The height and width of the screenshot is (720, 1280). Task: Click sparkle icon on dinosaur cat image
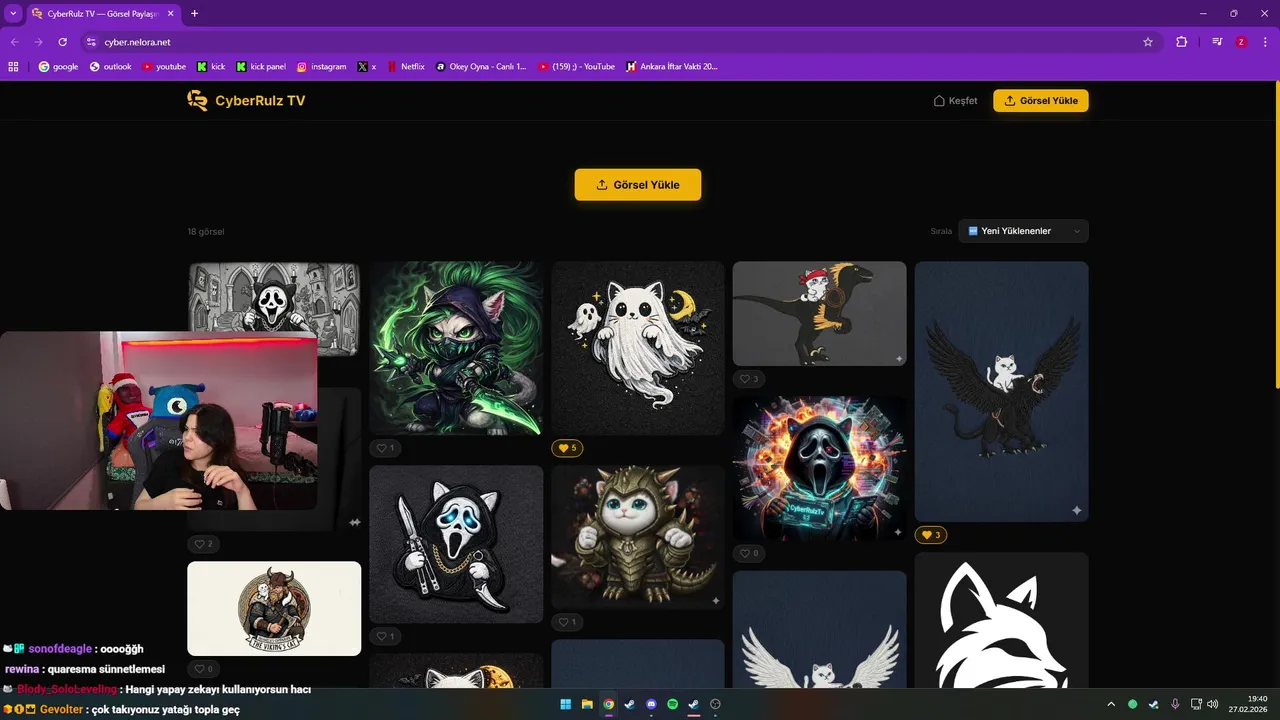point(898,358)
